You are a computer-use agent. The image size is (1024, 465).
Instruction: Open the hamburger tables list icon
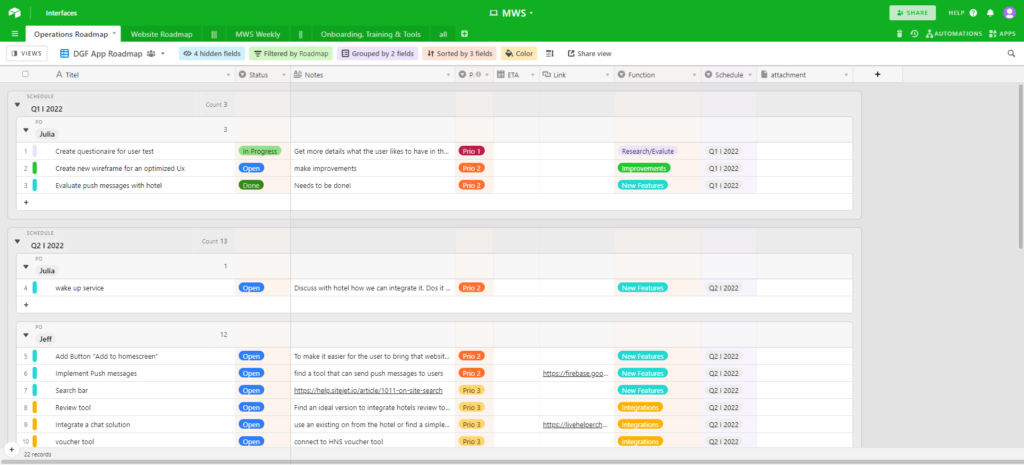14,34
